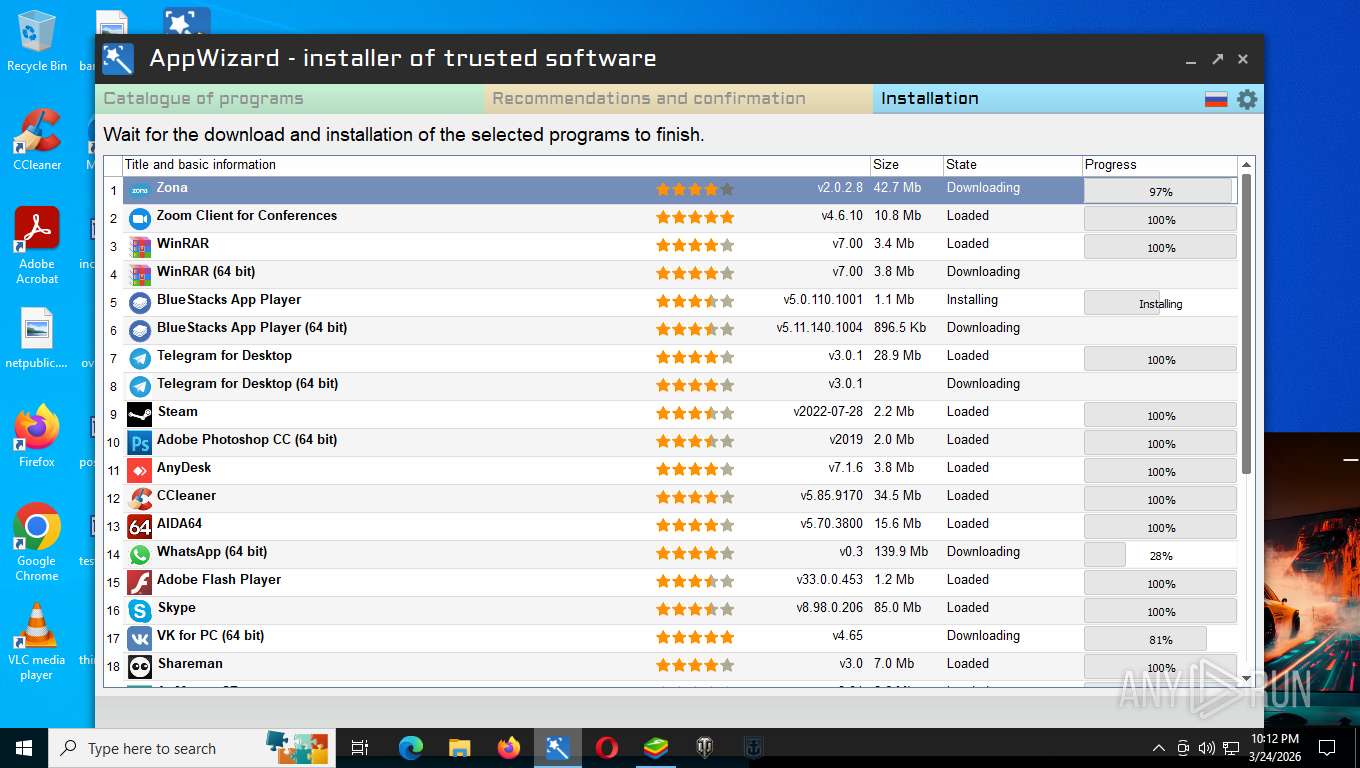
Task: Click the Adobe Flash Player icon
Action: pyautogui.click(x=140, y=582)
